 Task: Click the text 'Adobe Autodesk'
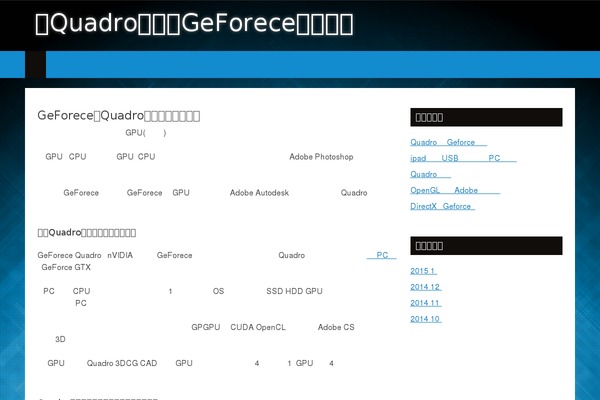pos(259,193)
